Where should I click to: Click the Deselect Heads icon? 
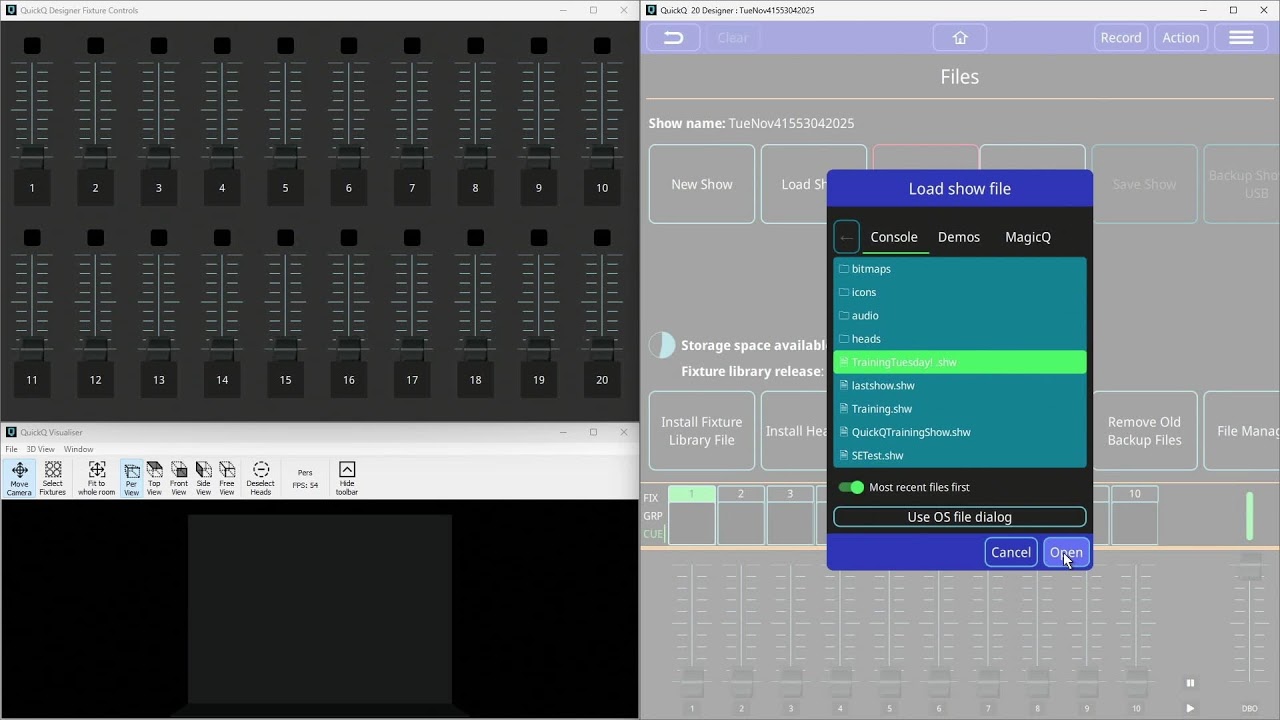pos(261,478)
